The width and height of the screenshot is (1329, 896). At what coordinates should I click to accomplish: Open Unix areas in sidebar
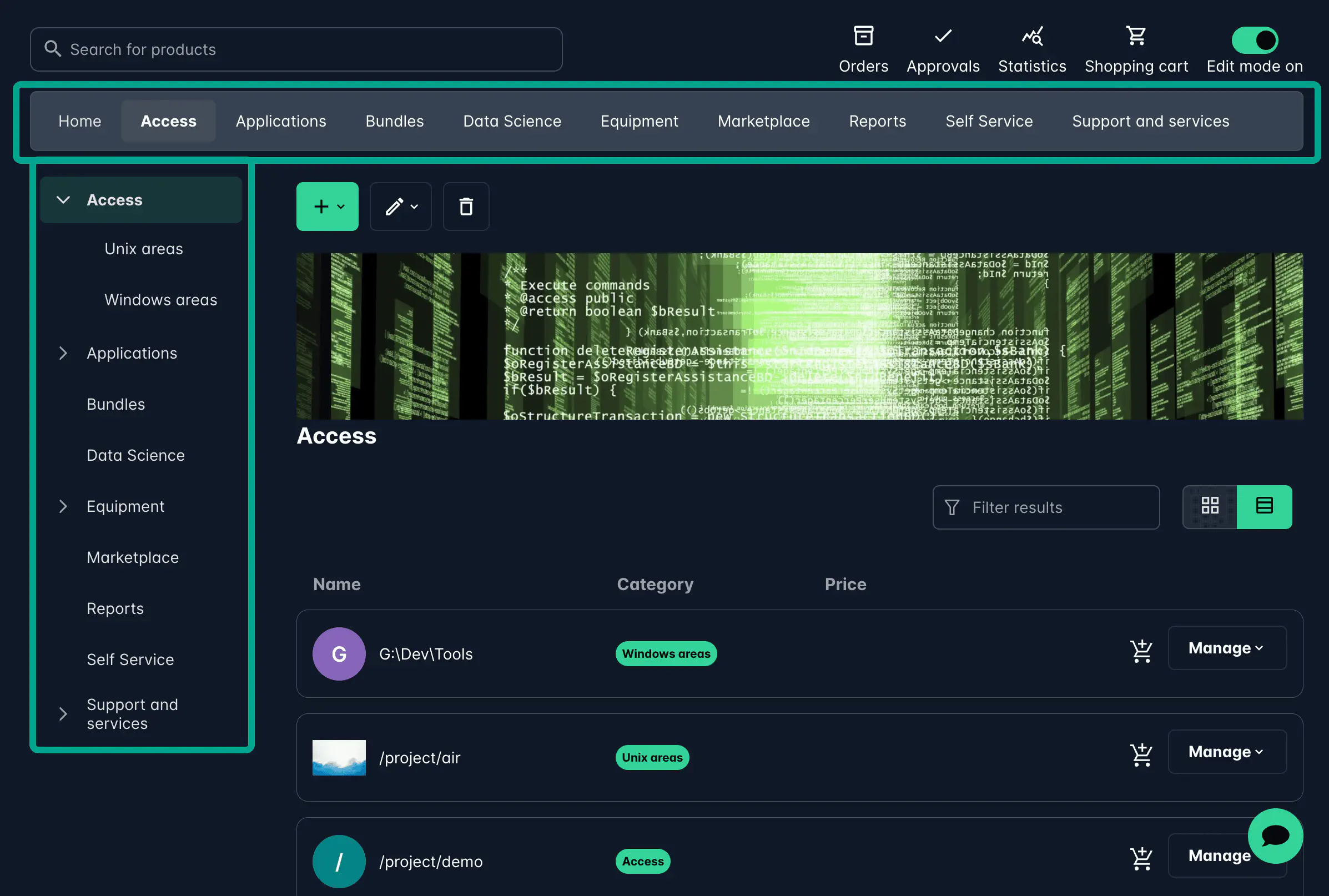tap(143, 249)
